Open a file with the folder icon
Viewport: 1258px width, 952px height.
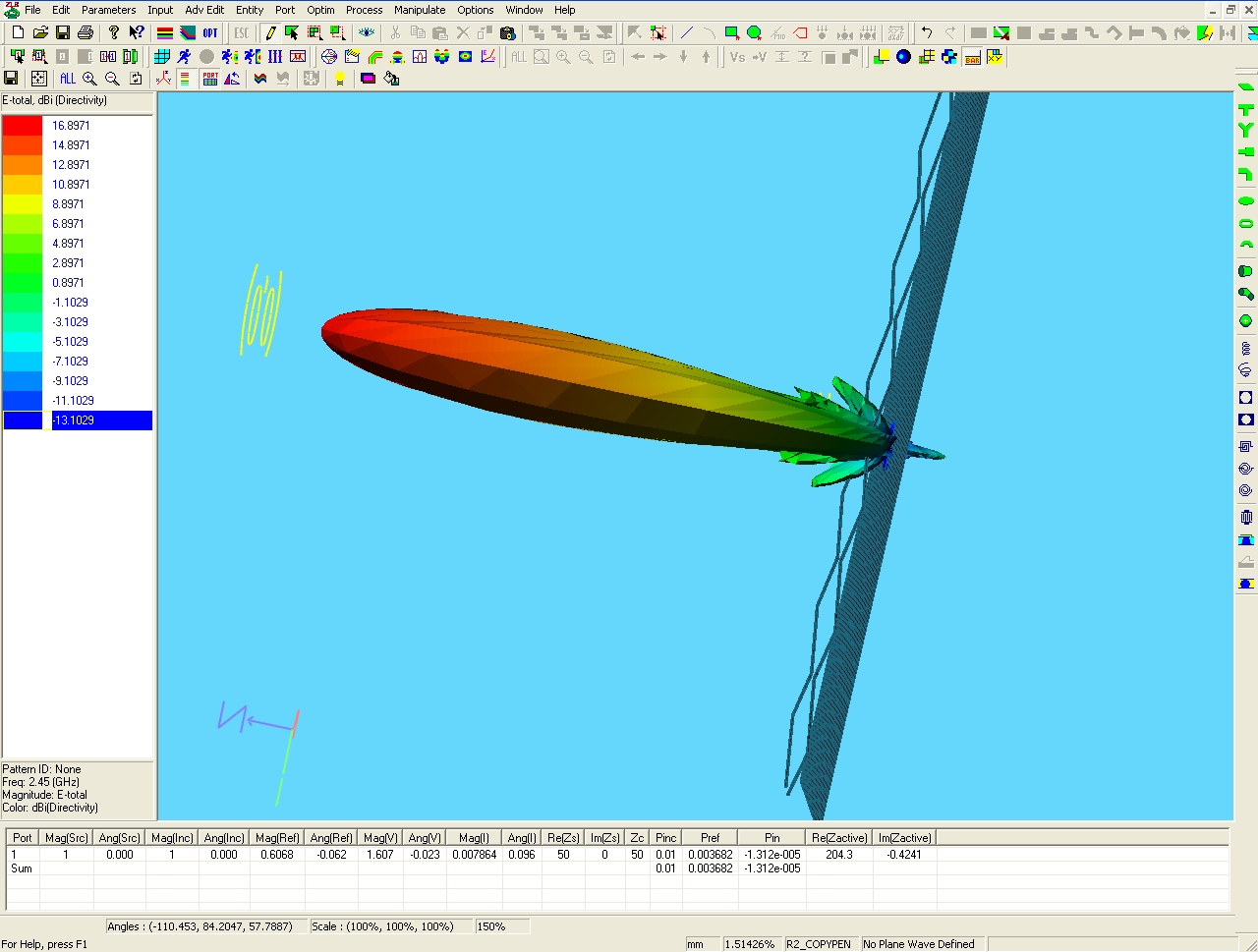[40, 33]
